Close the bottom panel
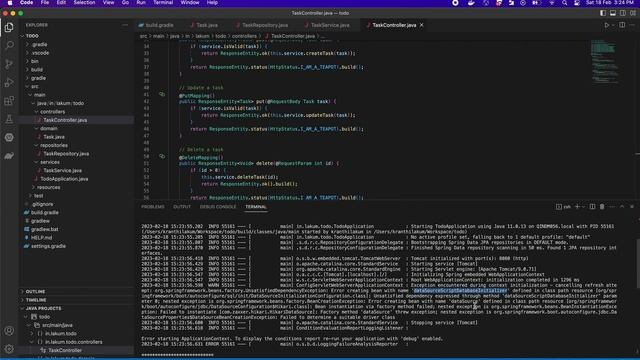This screenshot has height=360, width=640. pyautogui.click(x=632, y=207)
